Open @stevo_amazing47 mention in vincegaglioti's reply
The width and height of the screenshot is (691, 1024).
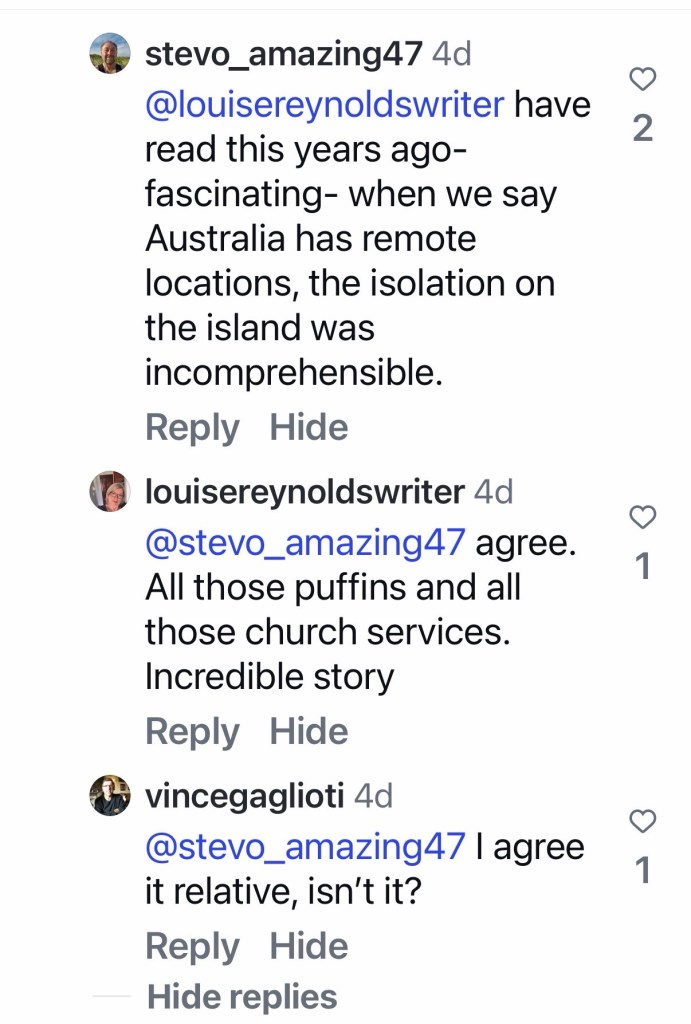305,846
